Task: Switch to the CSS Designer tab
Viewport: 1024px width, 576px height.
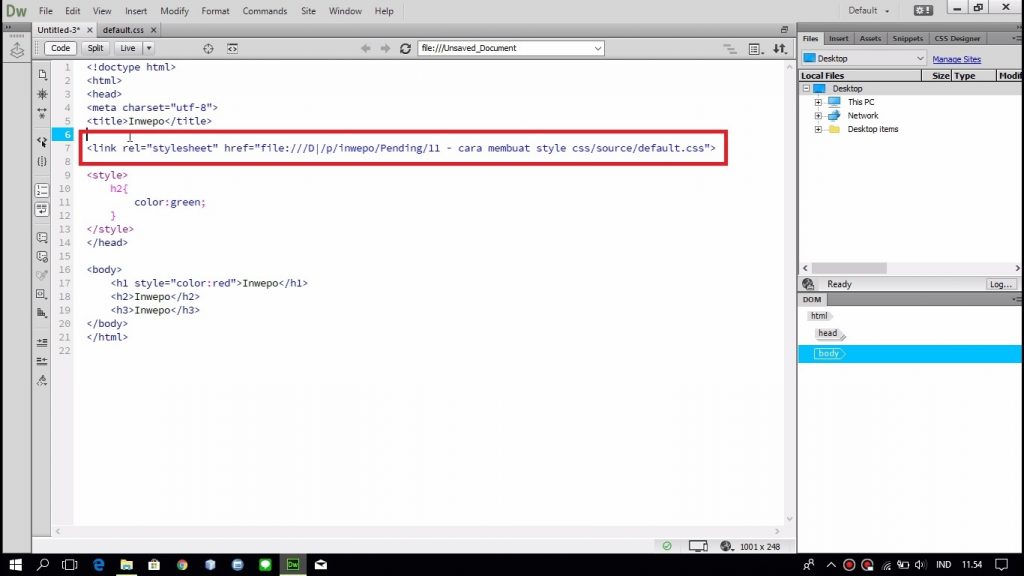Action: pos(957,39)
